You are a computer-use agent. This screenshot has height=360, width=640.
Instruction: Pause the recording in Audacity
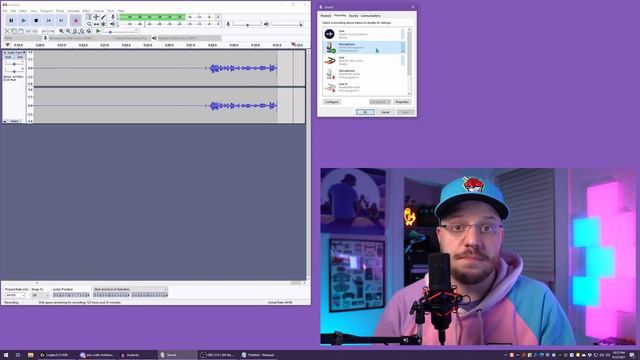(x=11, y=20)
